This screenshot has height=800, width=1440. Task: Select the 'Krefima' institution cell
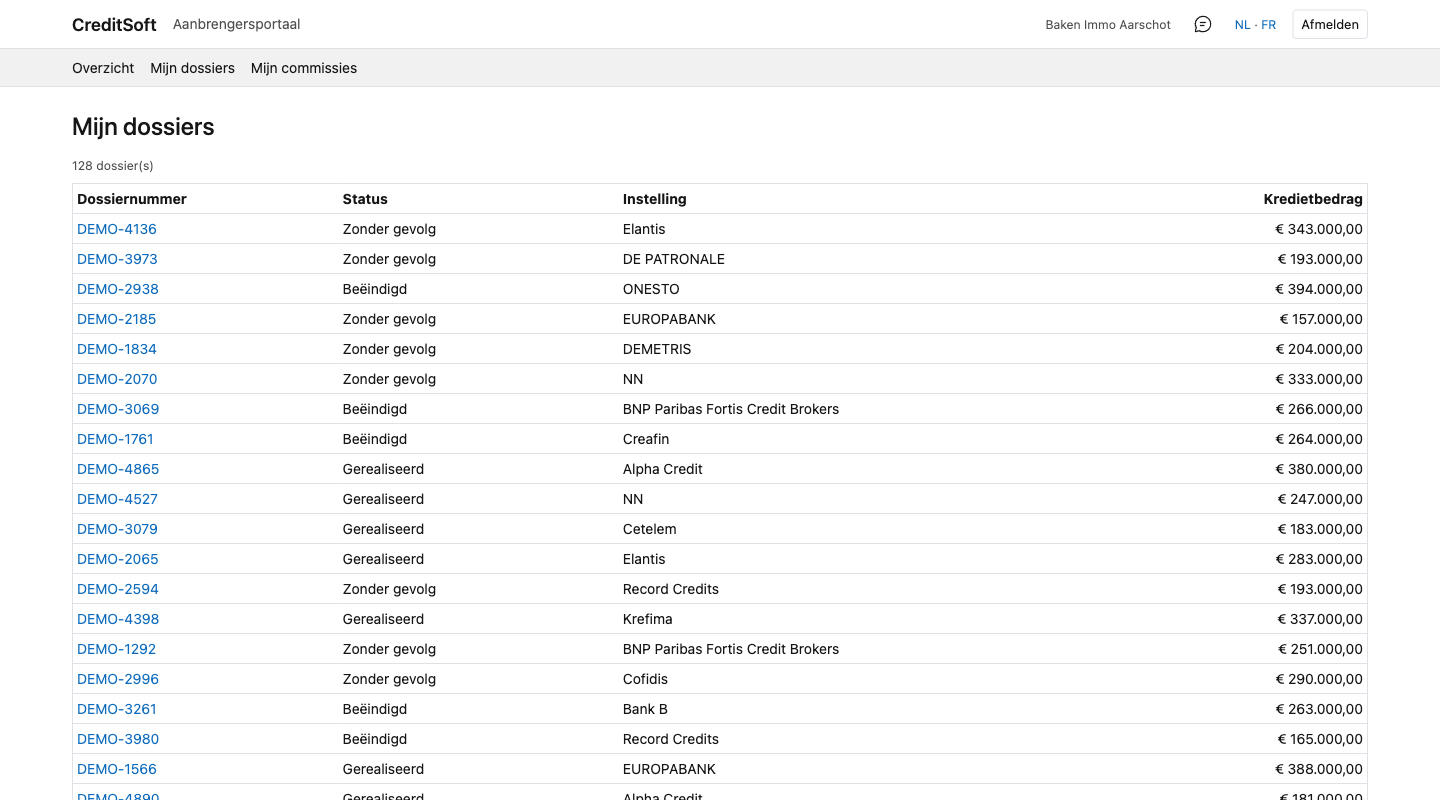click(648, 619)
